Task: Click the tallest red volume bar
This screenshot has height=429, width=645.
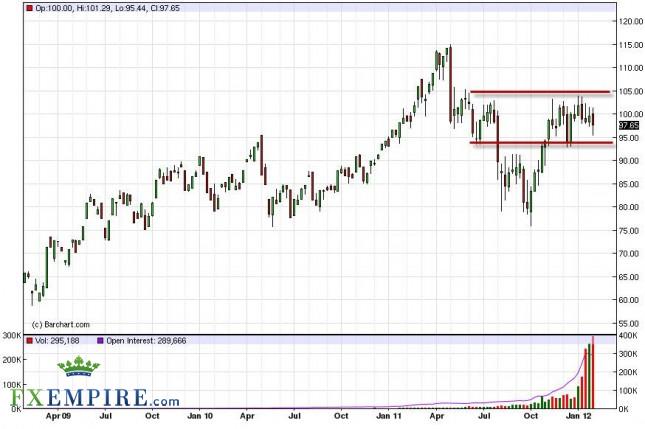Action: tap(593, 373)
